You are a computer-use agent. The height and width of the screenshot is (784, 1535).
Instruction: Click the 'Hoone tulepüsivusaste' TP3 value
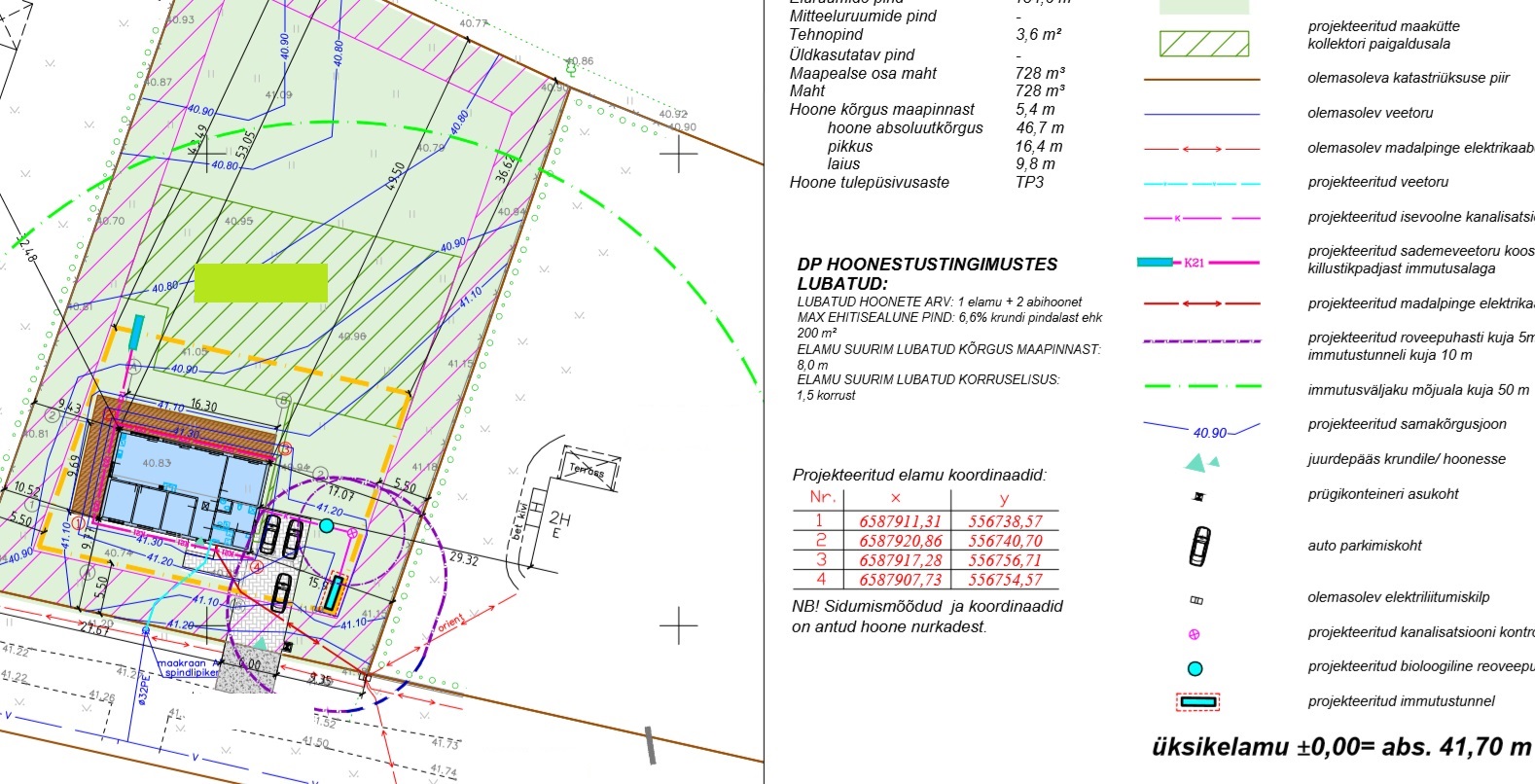point(1029,183)
